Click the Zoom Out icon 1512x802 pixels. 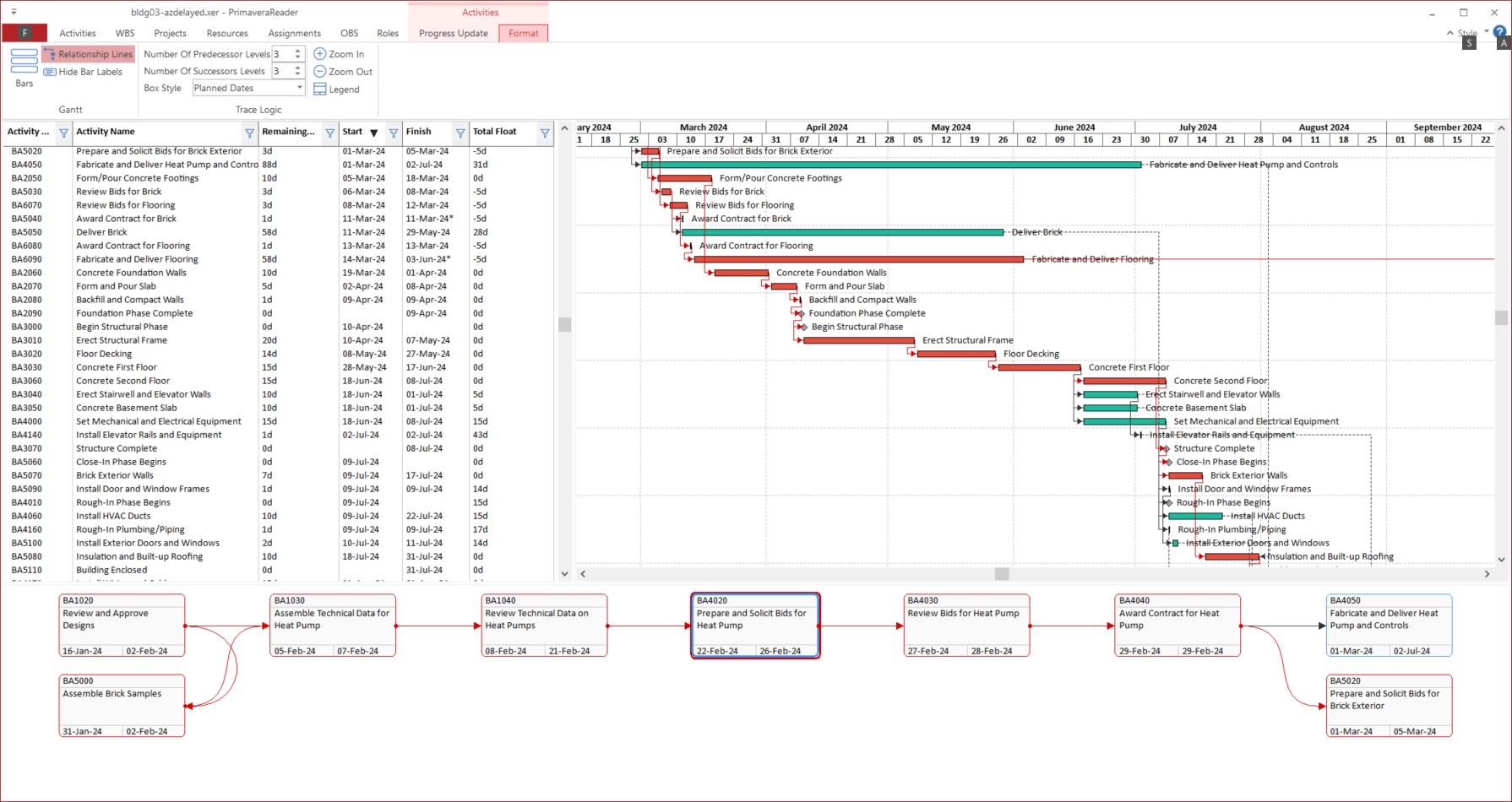320,72
